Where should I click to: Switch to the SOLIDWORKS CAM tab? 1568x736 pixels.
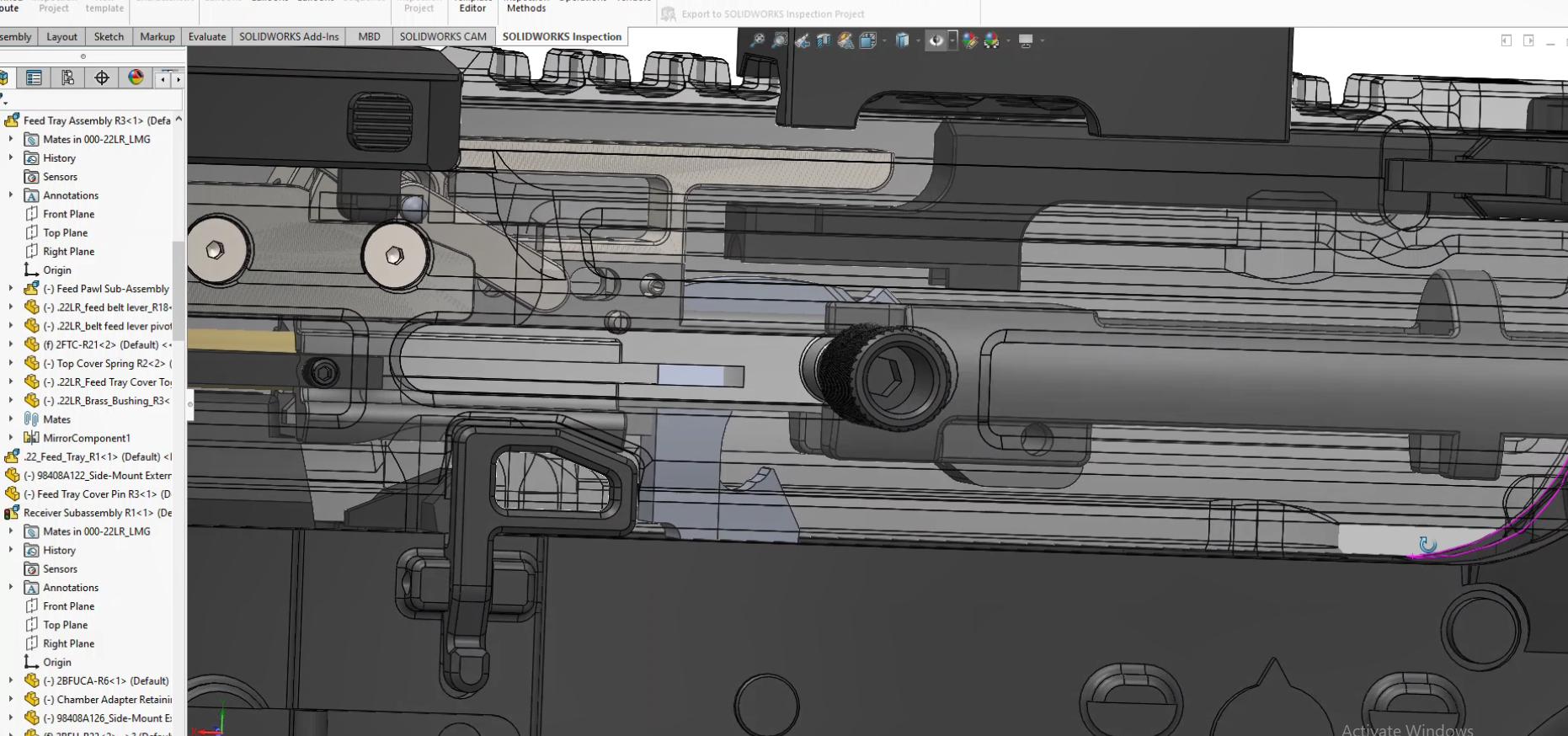(x=443, y=37)
